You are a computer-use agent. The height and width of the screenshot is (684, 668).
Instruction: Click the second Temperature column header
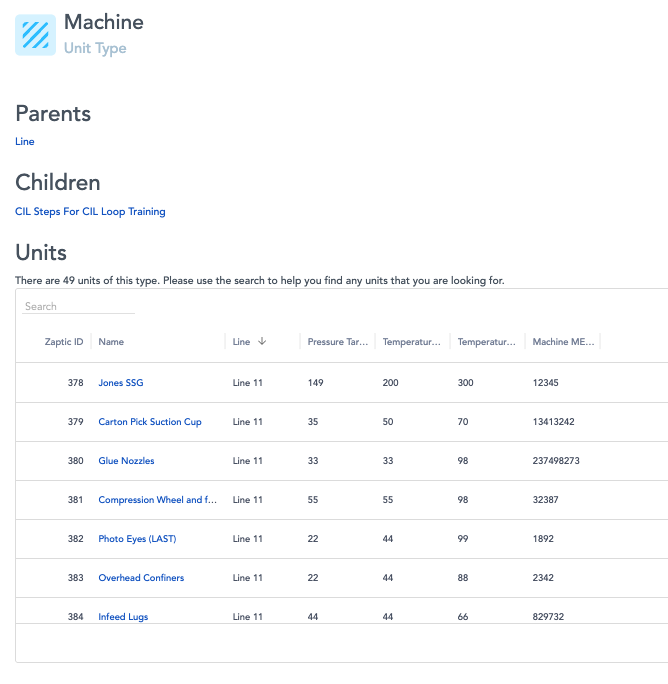tap(486, 342)
